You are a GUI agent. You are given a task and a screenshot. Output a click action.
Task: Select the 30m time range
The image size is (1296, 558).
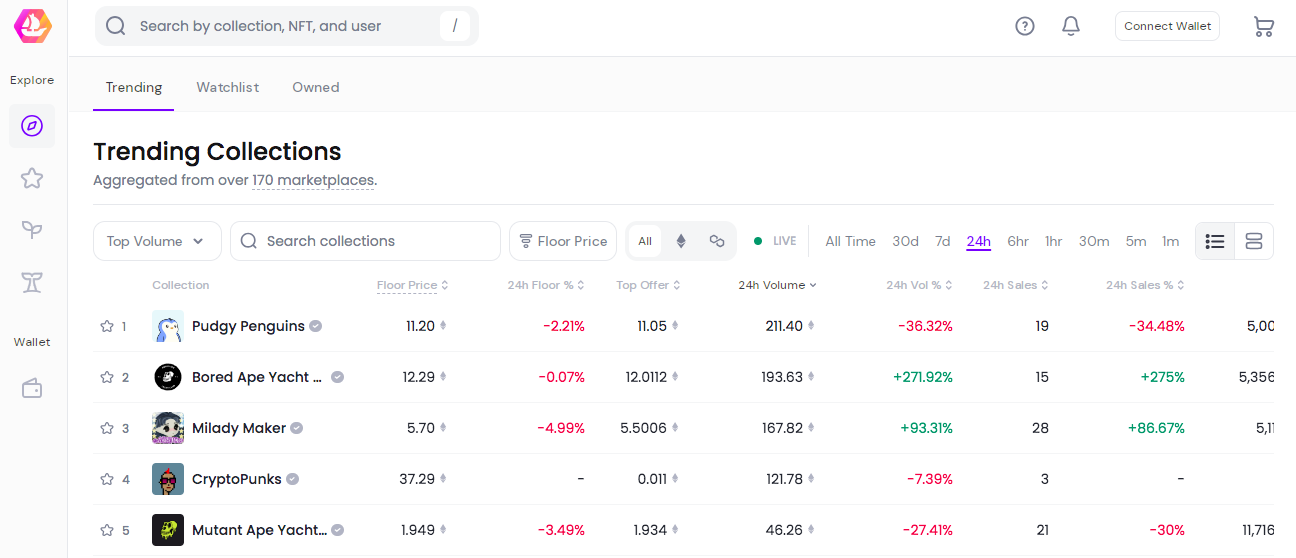pos(1094,241)
